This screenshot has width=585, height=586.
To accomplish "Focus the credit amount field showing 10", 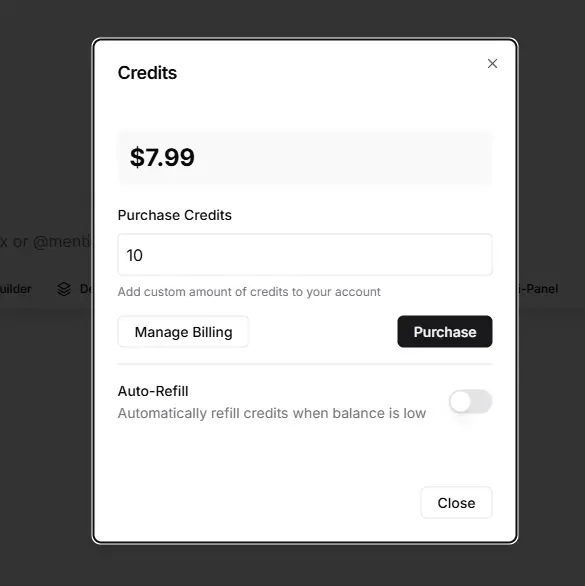I will pyautogui.click(x=305, y=255).
